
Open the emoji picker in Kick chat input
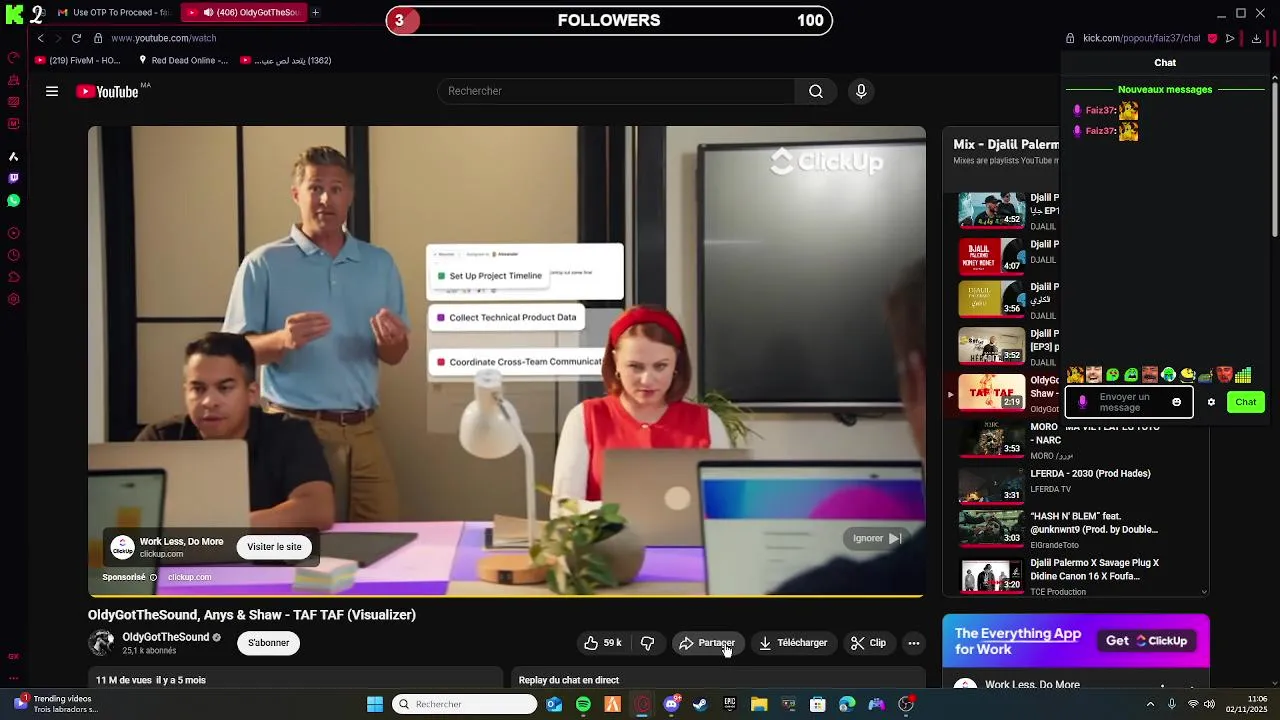pos(1176,402)
